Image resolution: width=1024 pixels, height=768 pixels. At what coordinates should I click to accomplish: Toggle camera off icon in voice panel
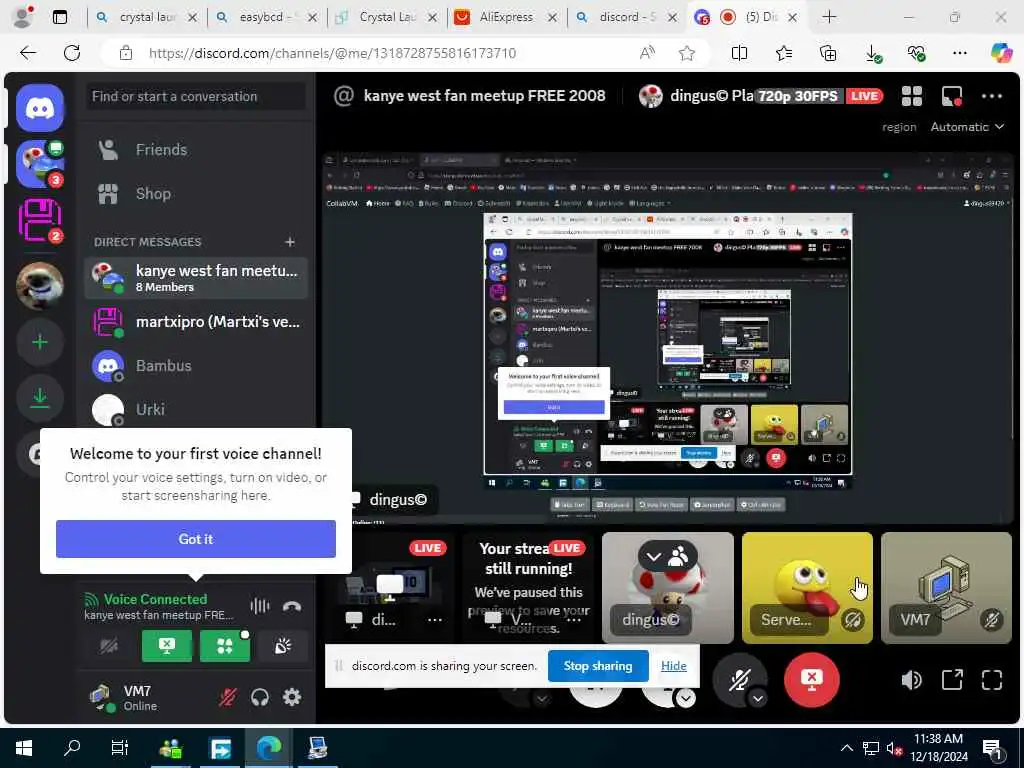click(x=109, y=646)
